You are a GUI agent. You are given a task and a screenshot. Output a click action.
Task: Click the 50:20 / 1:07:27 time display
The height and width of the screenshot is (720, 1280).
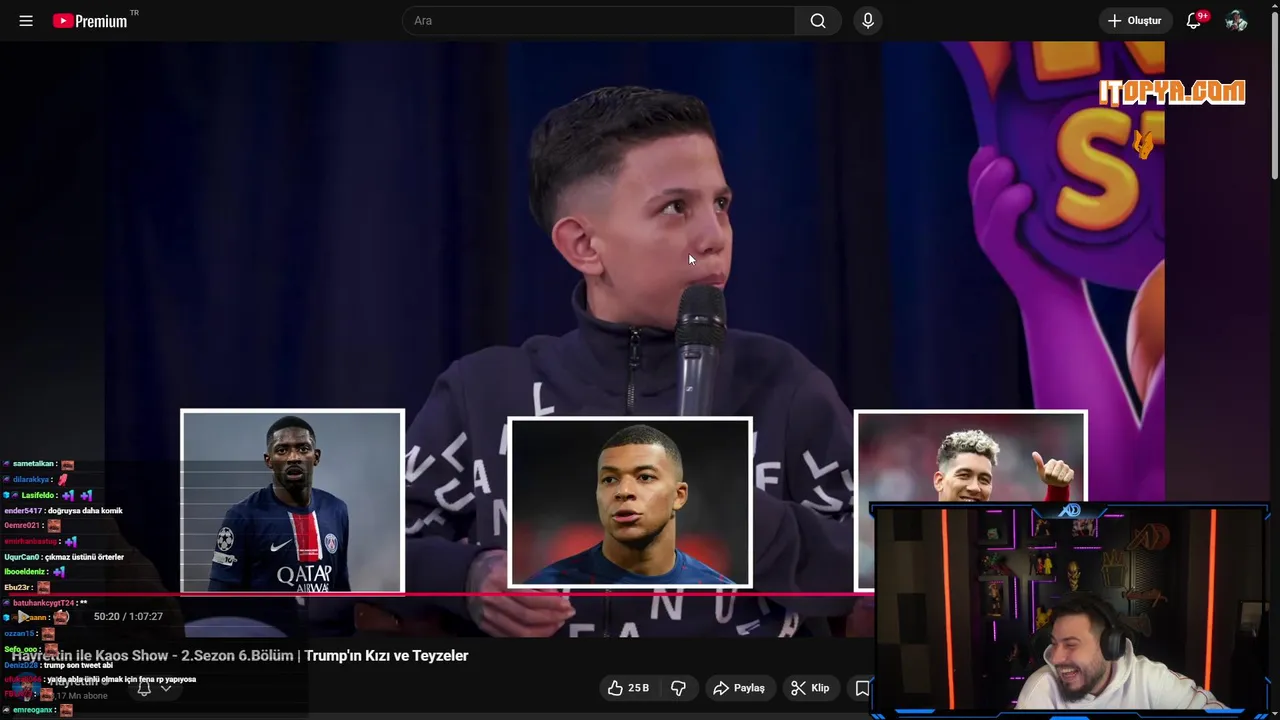tap(128, 617)
